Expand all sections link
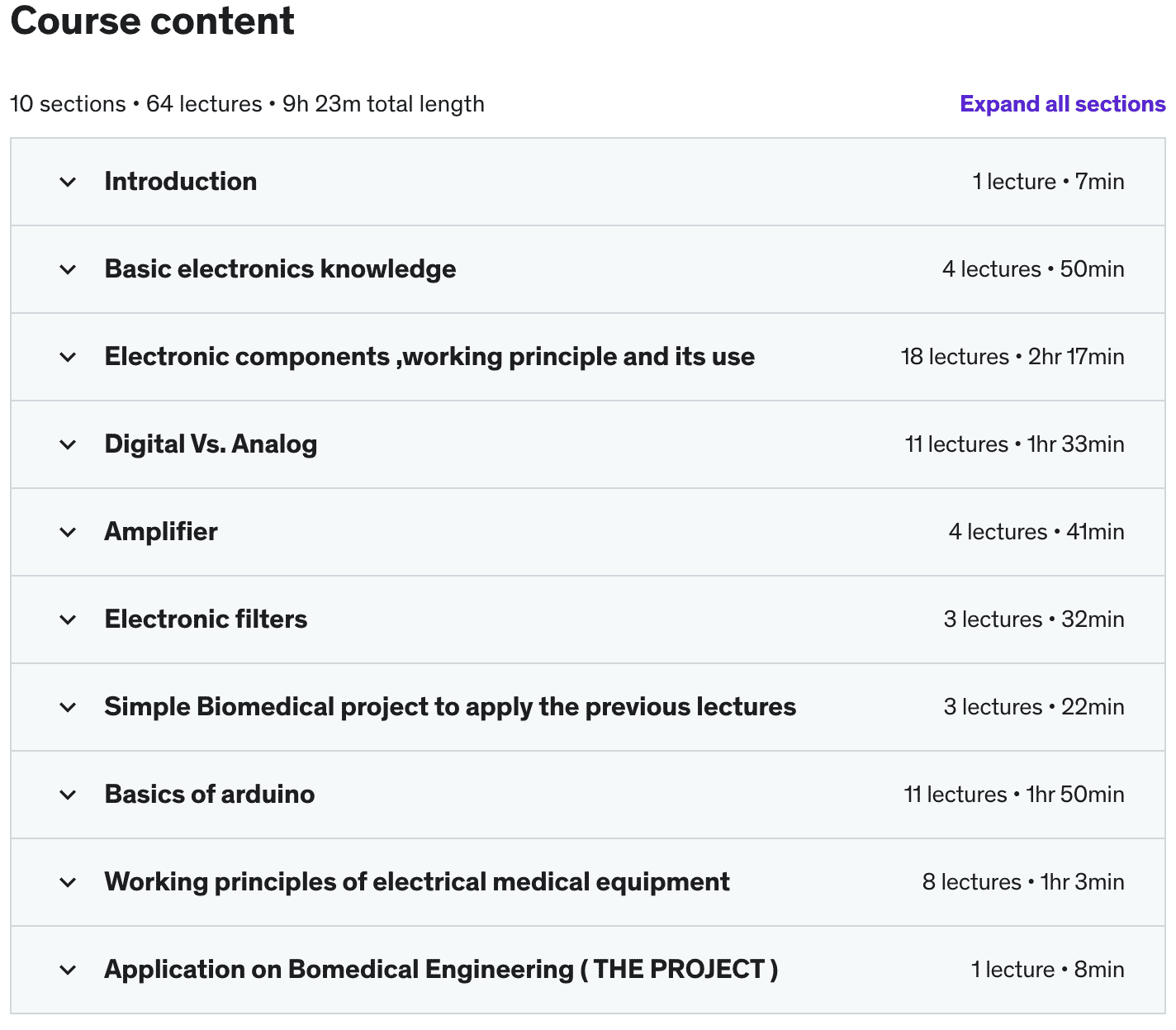Screen dimensions: 1176x1030 pos(1062,104)
